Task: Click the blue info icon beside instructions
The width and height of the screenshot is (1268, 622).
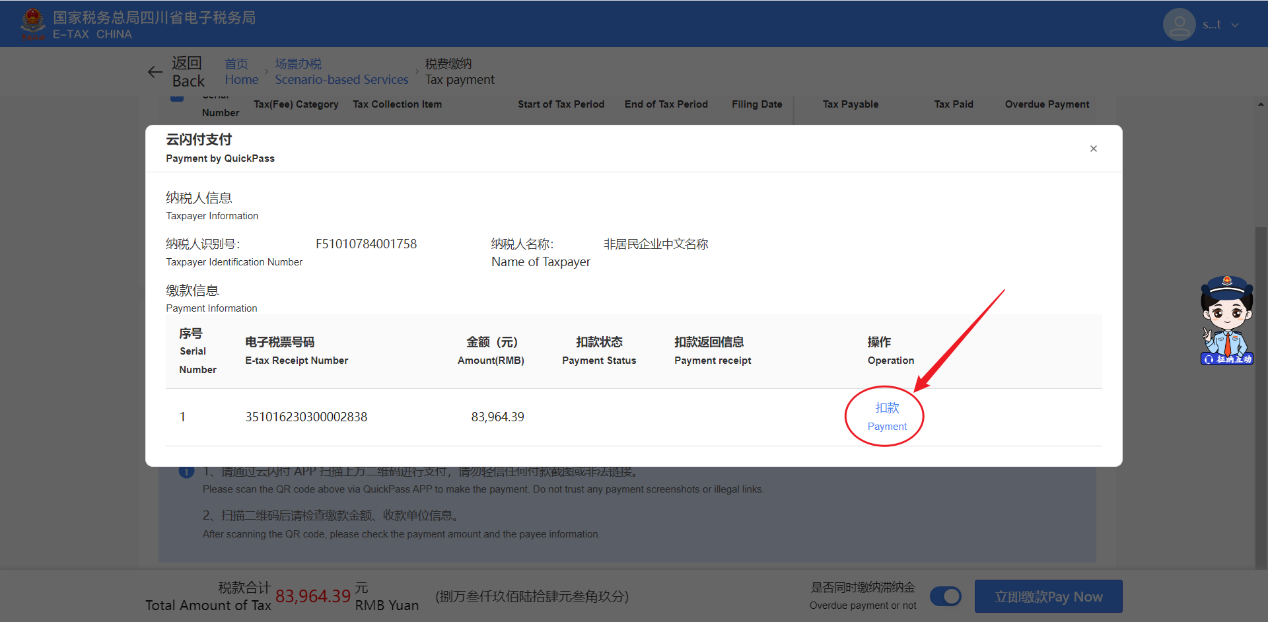Action: click(x=187, y=472)
